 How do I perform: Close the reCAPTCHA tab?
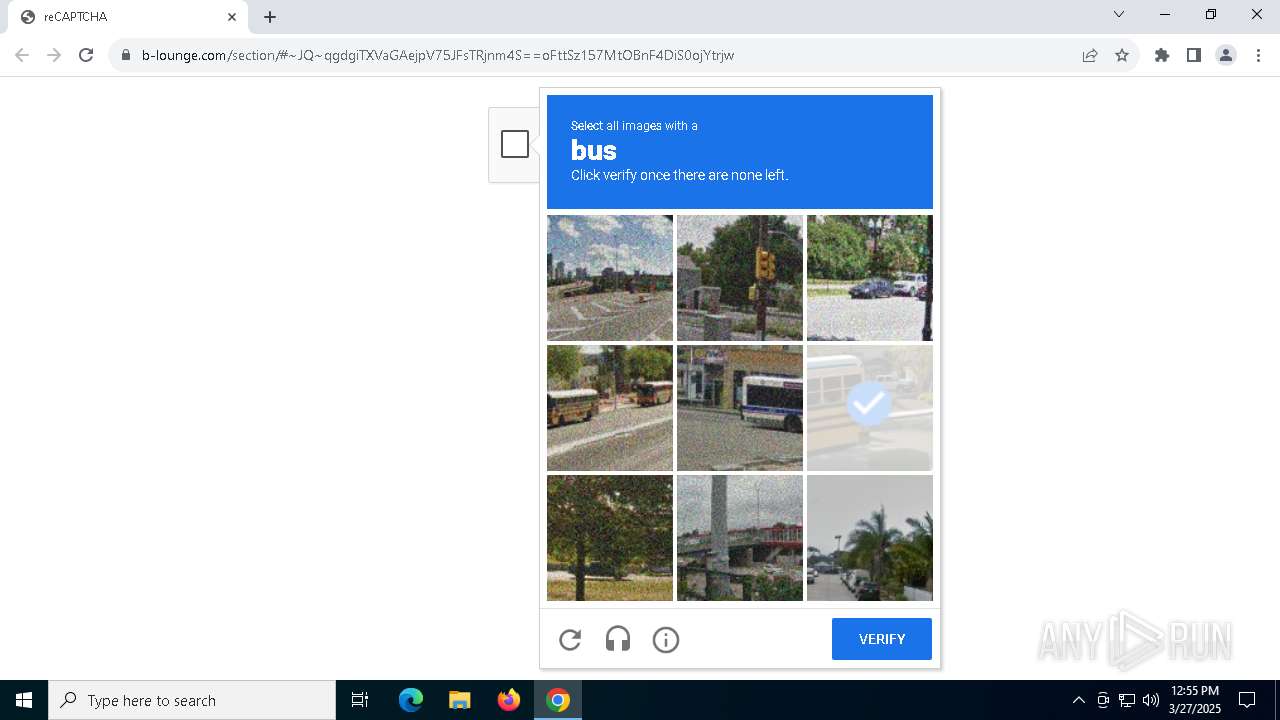(x=232, y=17)
